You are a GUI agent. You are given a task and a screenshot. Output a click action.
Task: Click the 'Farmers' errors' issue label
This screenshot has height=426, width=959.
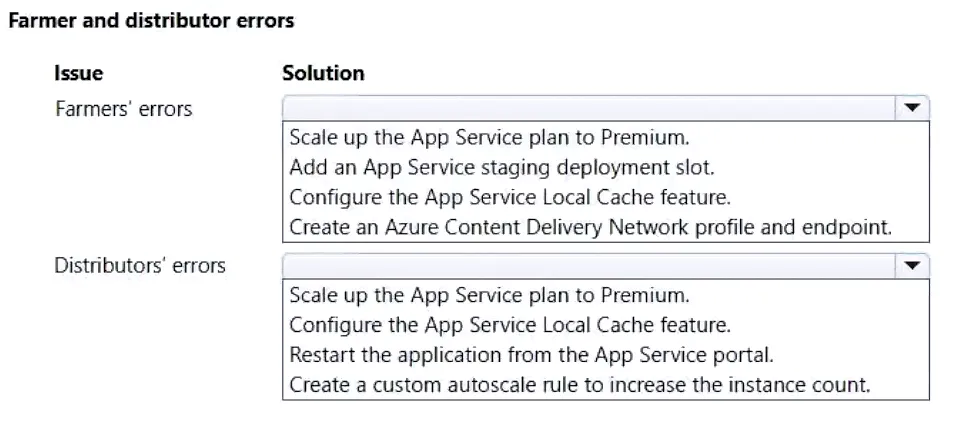(x=124, y=109)
